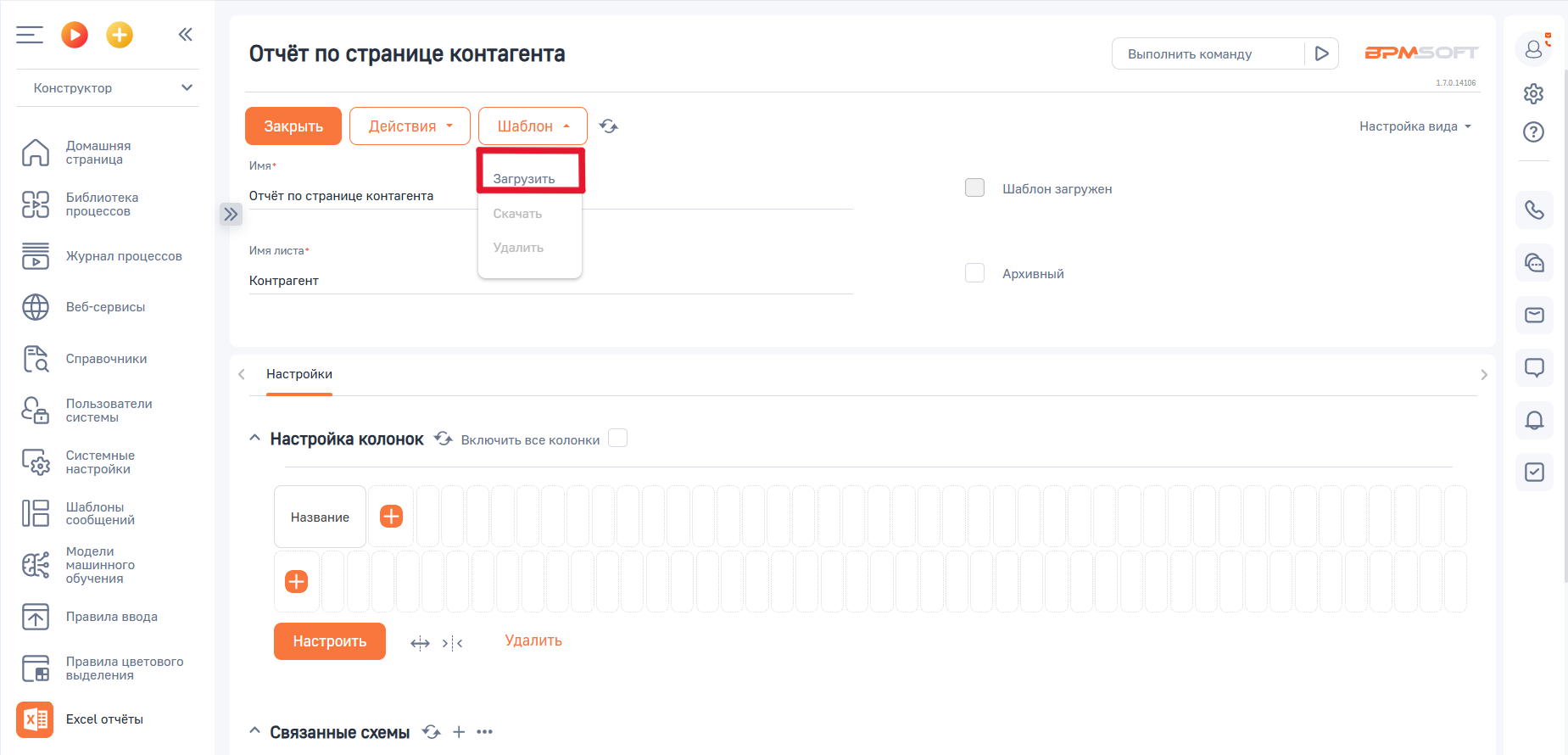Click the Шаблоны сообщений icon
Screen dimensions: 1568x755
(36, 513)
